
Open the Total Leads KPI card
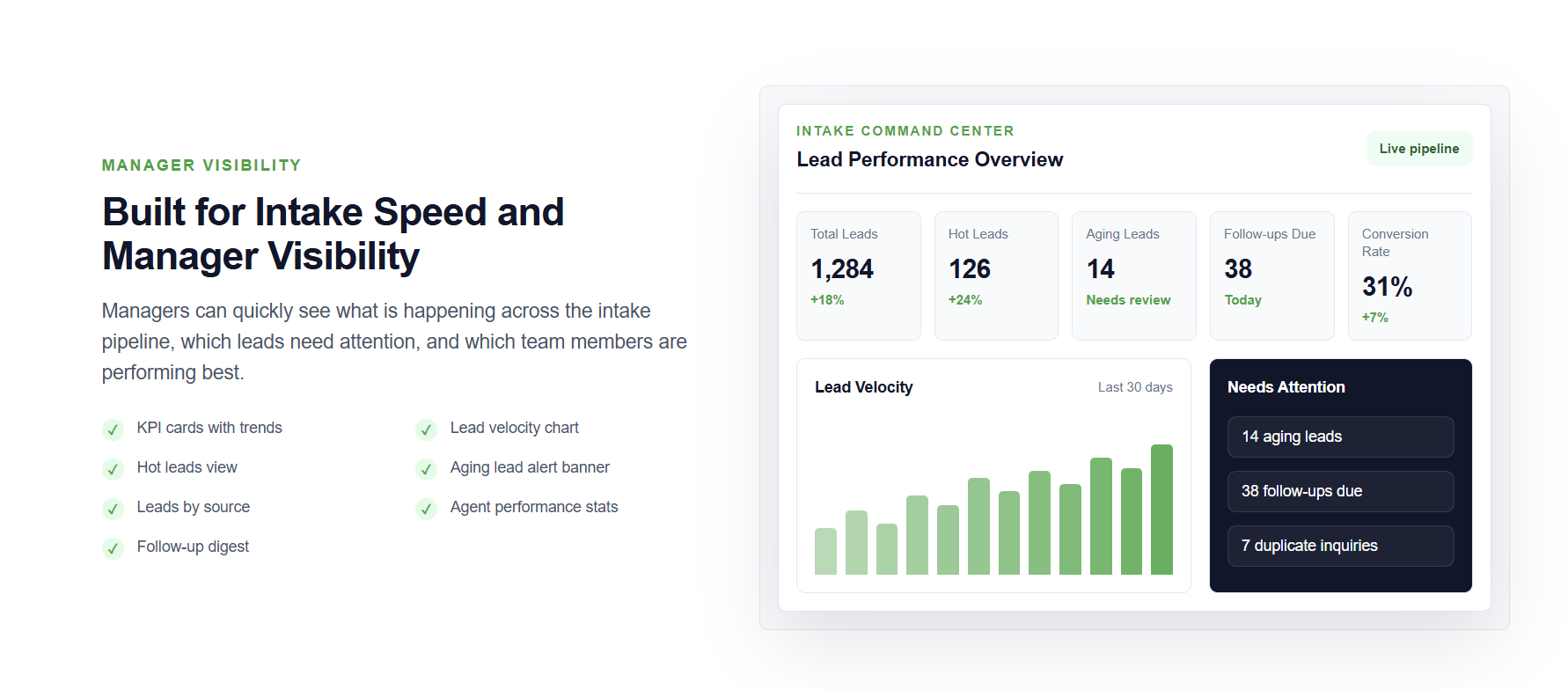858,275
